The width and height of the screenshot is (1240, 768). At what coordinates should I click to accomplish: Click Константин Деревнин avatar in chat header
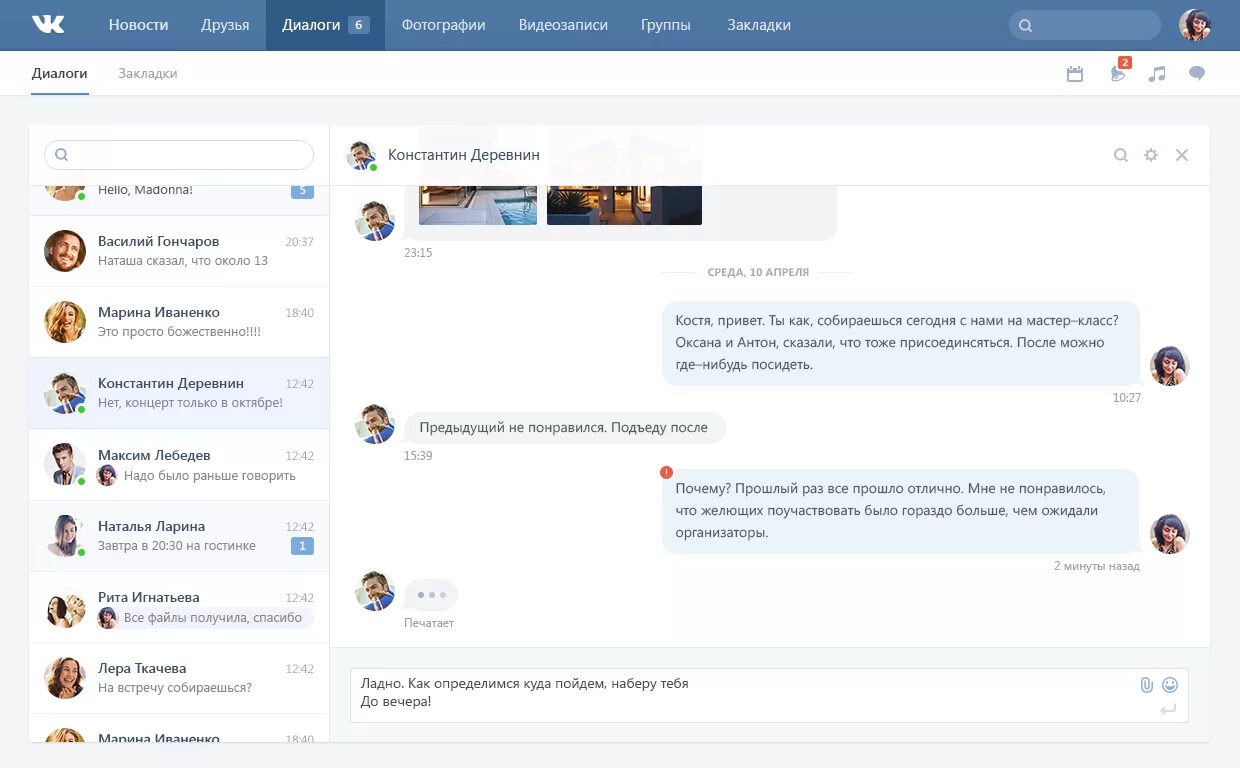(x=361, y=155)
